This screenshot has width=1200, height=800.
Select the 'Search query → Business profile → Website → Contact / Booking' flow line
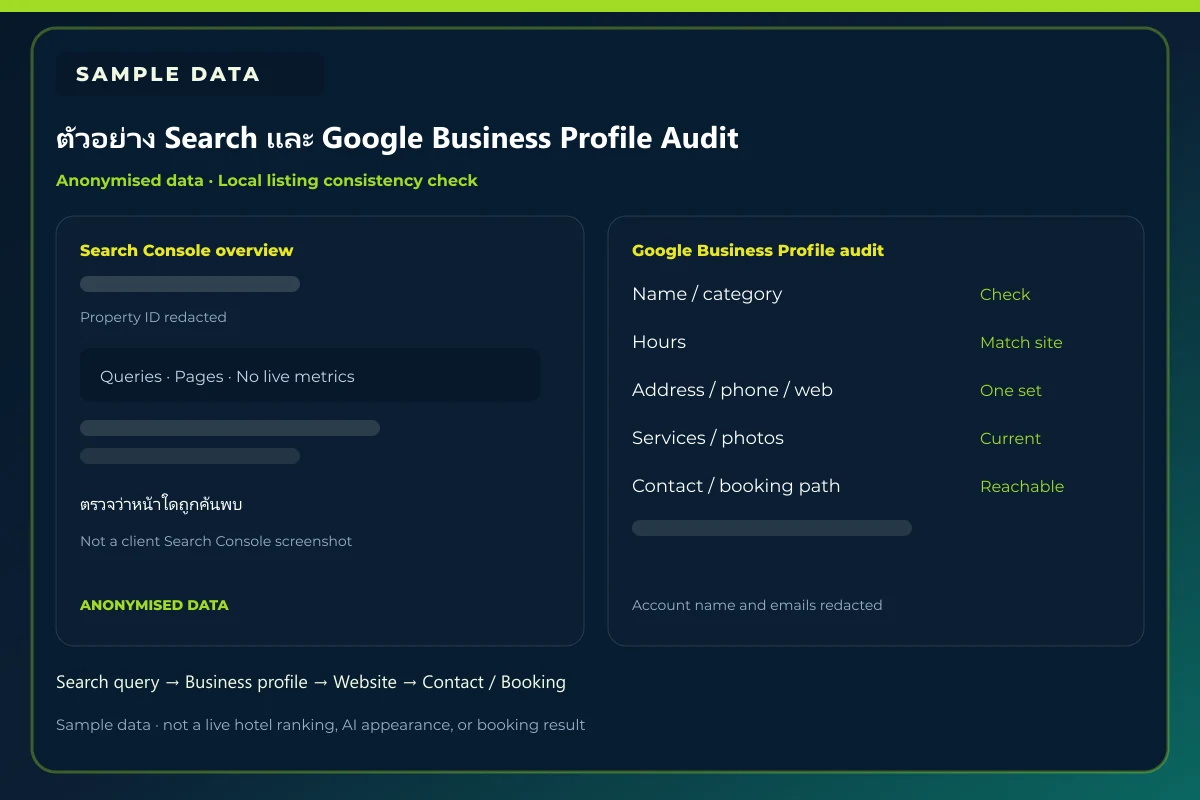pos(311,682)
